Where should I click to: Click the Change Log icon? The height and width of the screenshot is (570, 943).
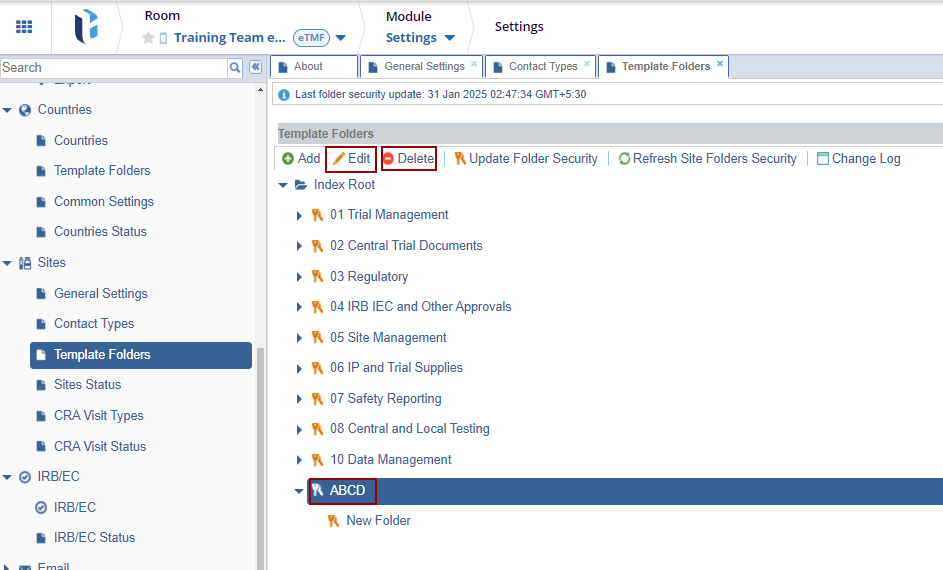[x=823, y=158]
